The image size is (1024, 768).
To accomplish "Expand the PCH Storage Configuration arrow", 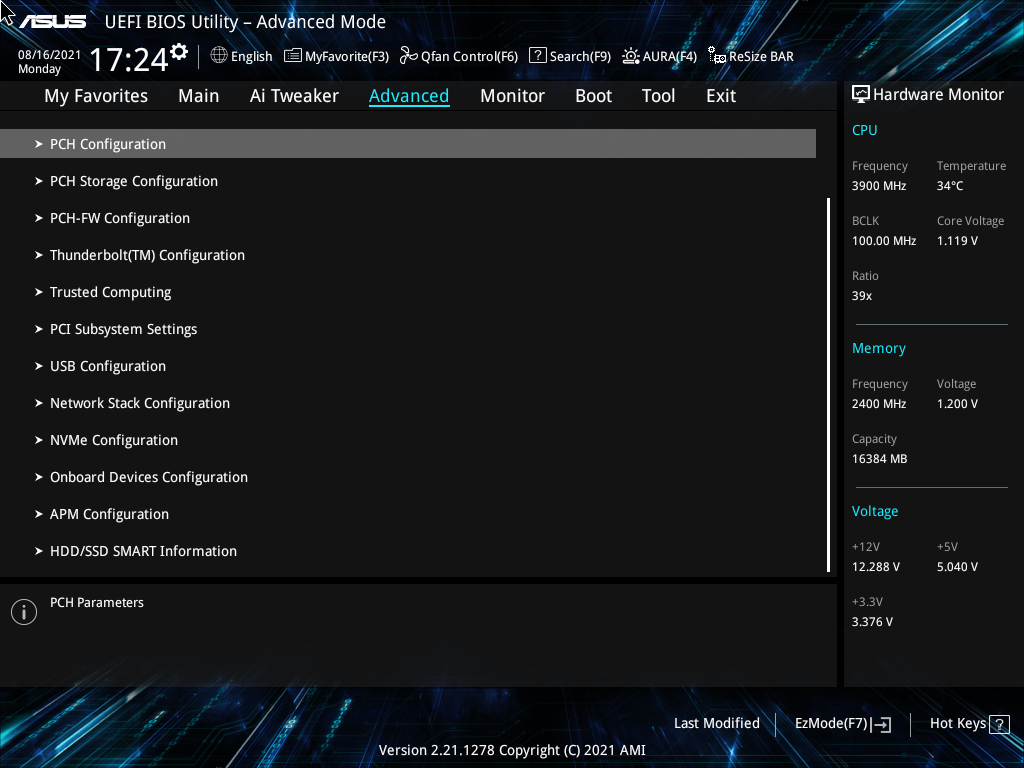I will point(39,181).
